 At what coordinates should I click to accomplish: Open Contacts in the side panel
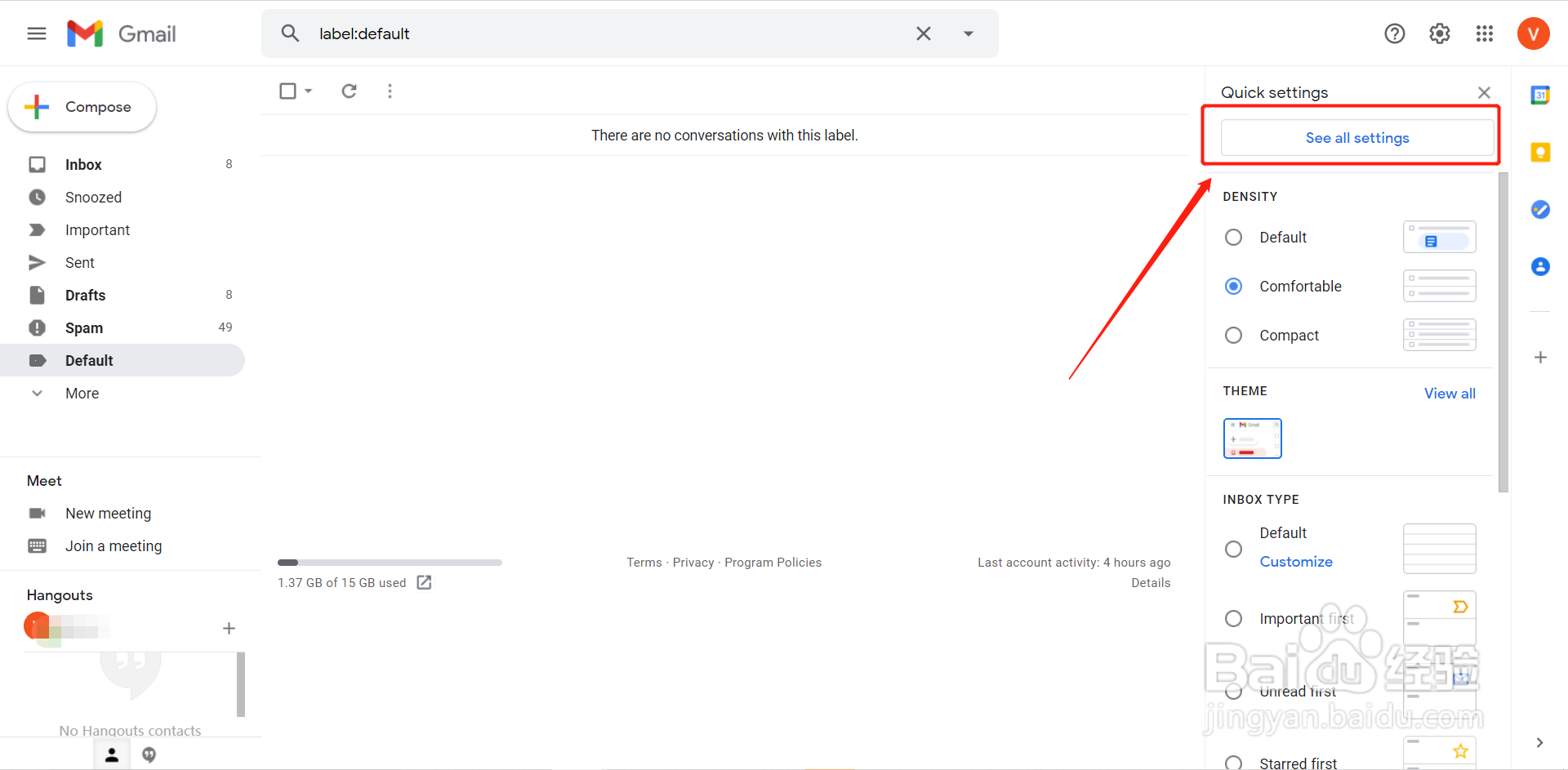(1541, 266)
